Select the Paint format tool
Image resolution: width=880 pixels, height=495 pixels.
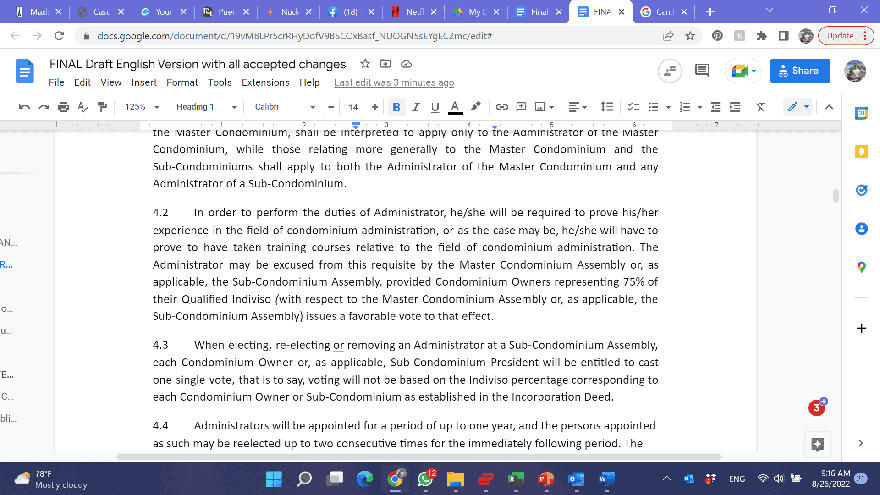102,107
